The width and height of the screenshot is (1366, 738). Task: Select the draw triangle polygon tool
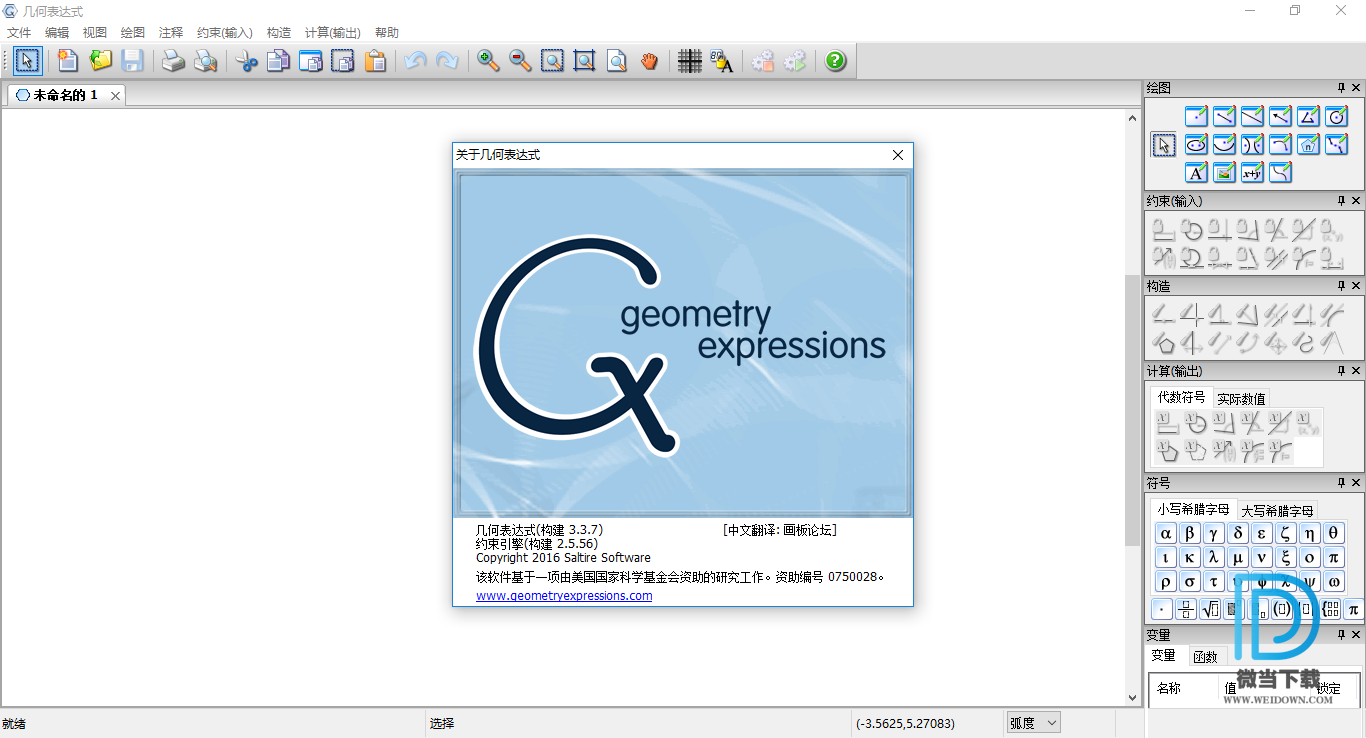(x=1308, y=117)
